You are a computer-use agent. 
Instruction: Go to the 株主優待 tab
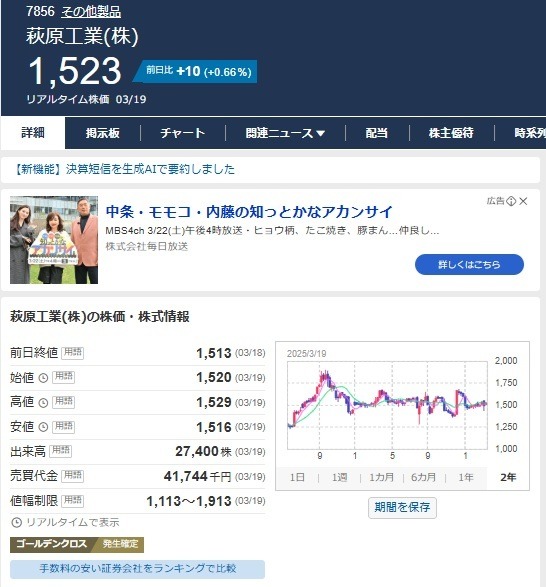click(451, 133)
